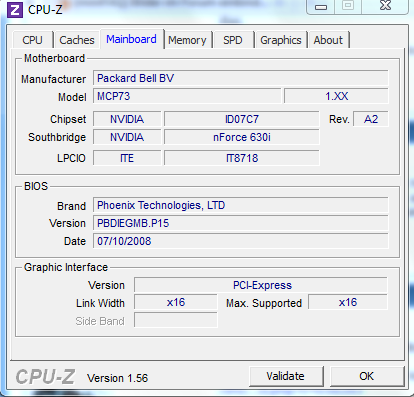Close the CPU-Z window
Viewport: 414px width, 397px height.
(x=385, y=6)
